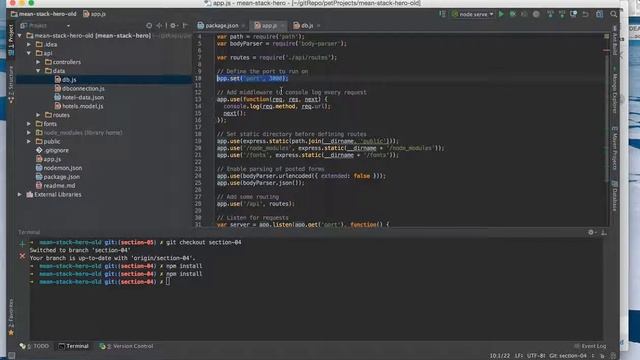Collapse the api folder
640x360 pixels.
click(x=29, y=53)
